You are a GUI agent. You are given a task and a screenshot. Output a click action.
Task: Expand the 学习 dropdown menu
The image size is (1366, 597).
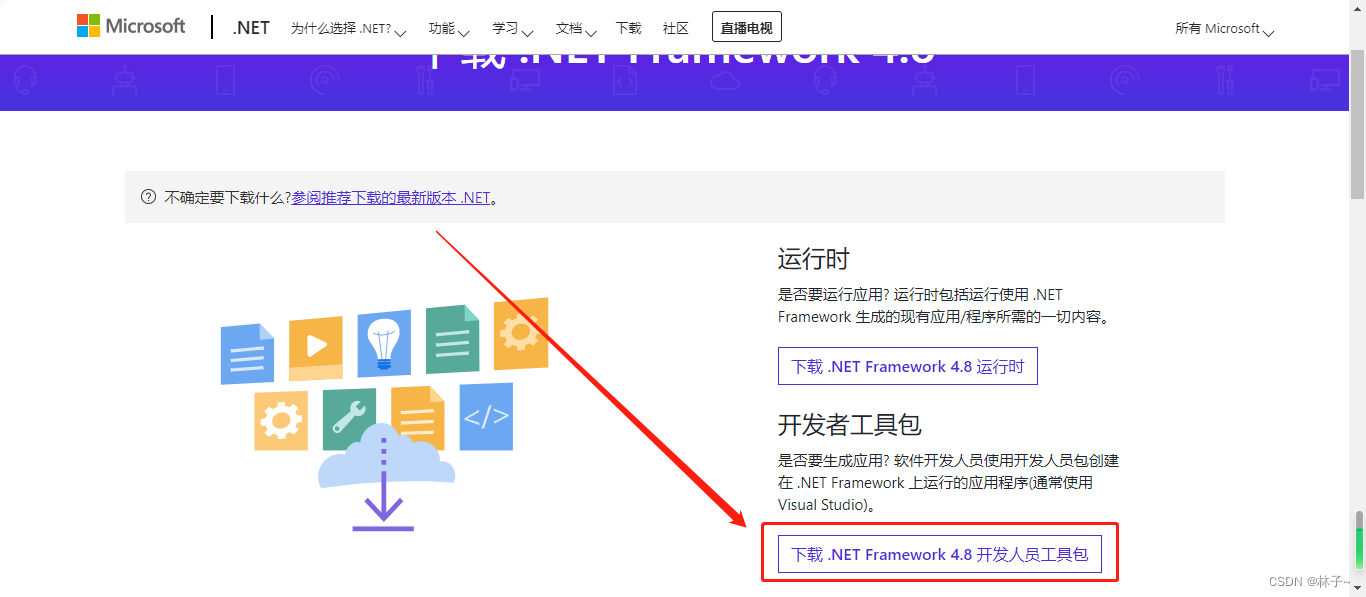coord(513,29)
